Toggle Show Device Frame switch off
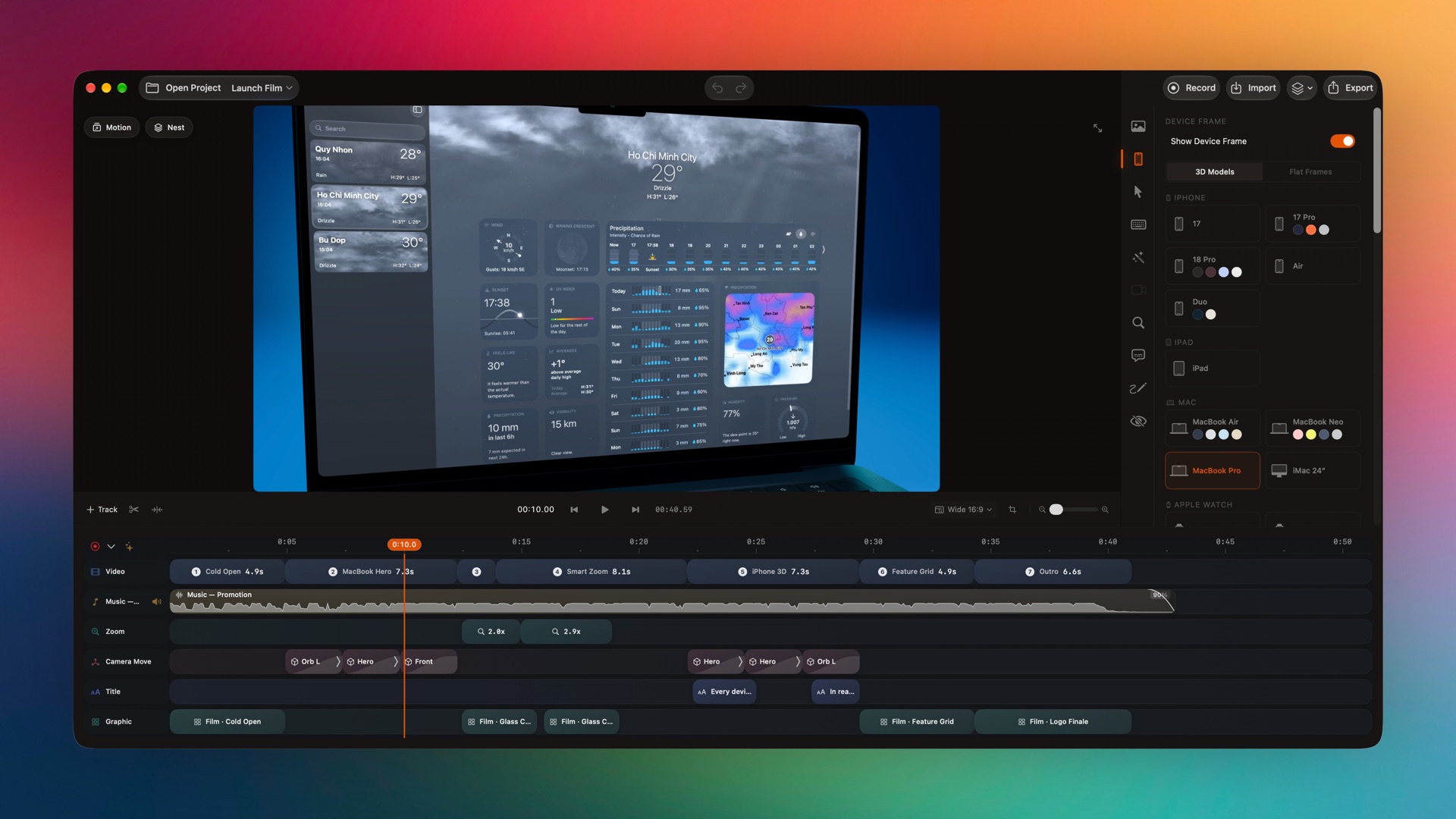Viewport: 1456px width, 819px height. click(1342, 141)
